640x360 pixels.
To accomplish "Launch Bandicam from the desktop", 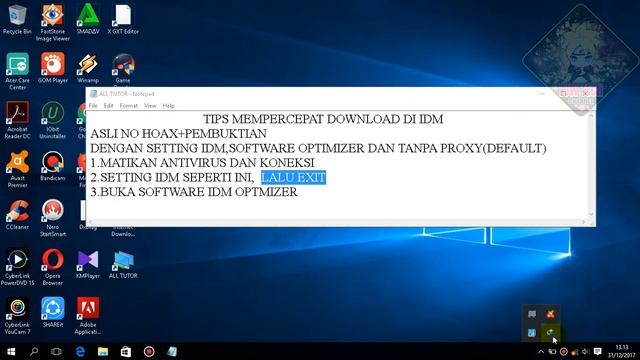I will [x=53, y=166].
